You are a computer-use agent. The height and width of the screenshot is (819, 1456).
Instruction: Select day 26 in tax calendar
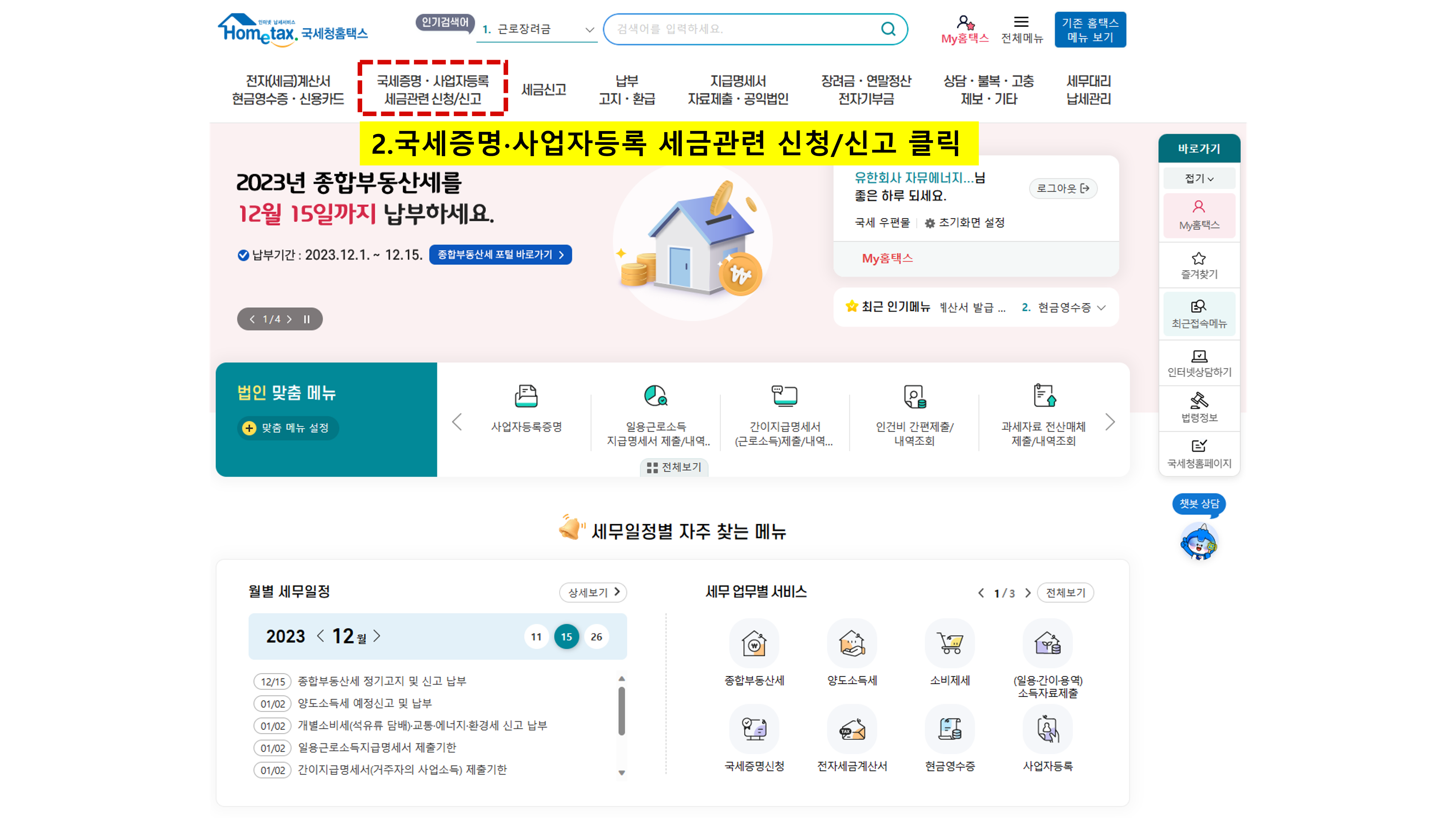click(596, 637)
